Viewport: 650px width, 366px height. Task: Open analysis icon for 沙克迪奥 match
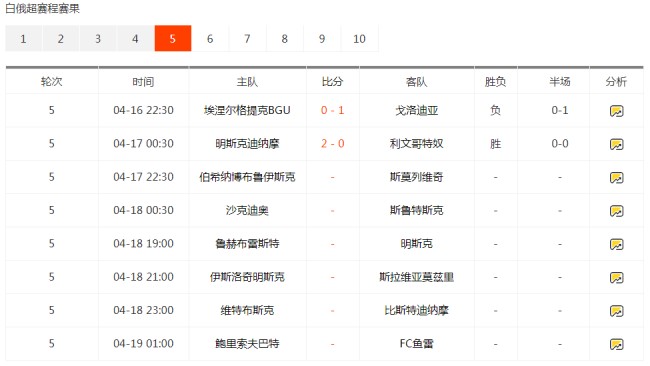click(x=616, y=211)
